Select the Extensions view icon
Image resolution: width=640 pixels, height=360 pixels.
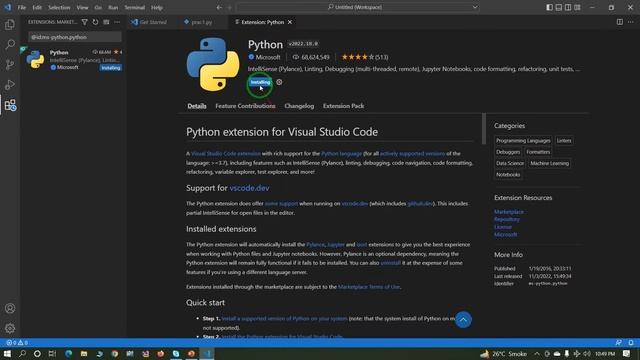[10, 105]
